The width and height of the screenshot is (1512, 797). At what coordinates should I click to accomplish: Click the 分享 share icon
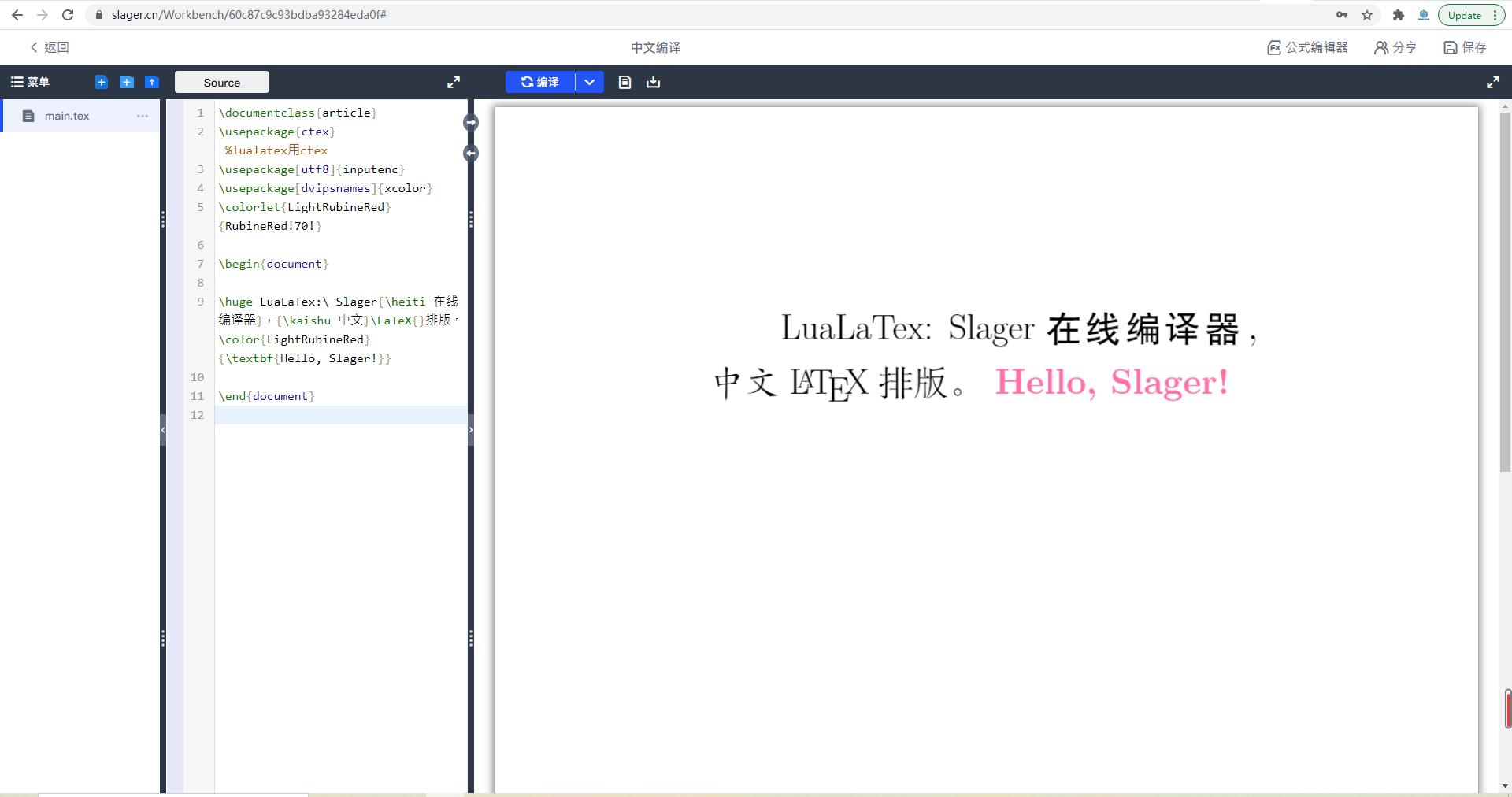1394,47
